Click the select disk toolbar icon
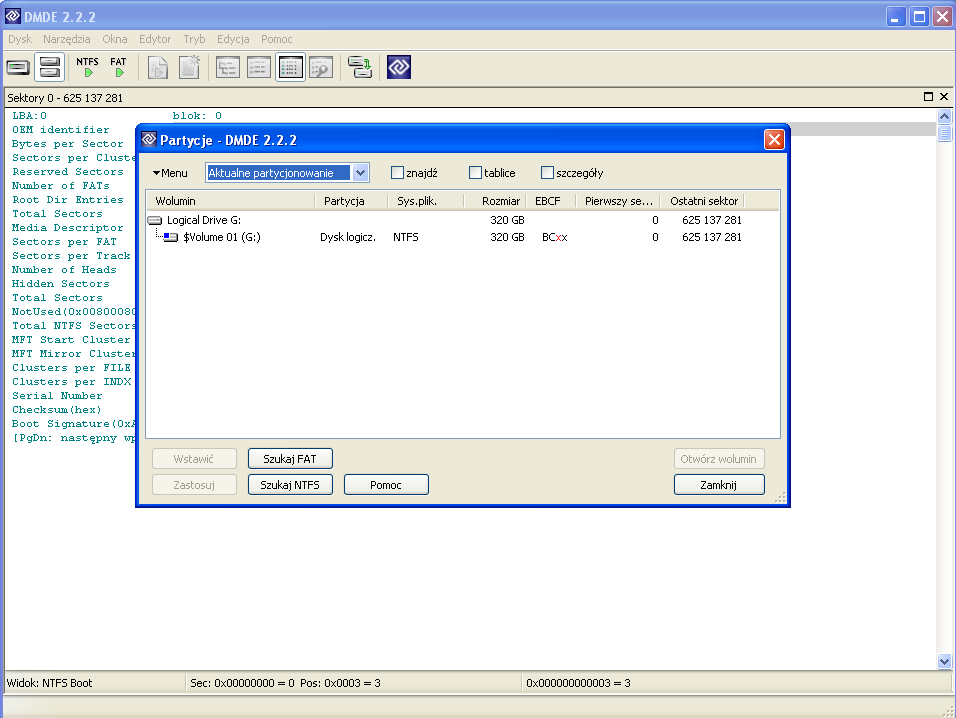Screen dimensions: 956x718 18,67
